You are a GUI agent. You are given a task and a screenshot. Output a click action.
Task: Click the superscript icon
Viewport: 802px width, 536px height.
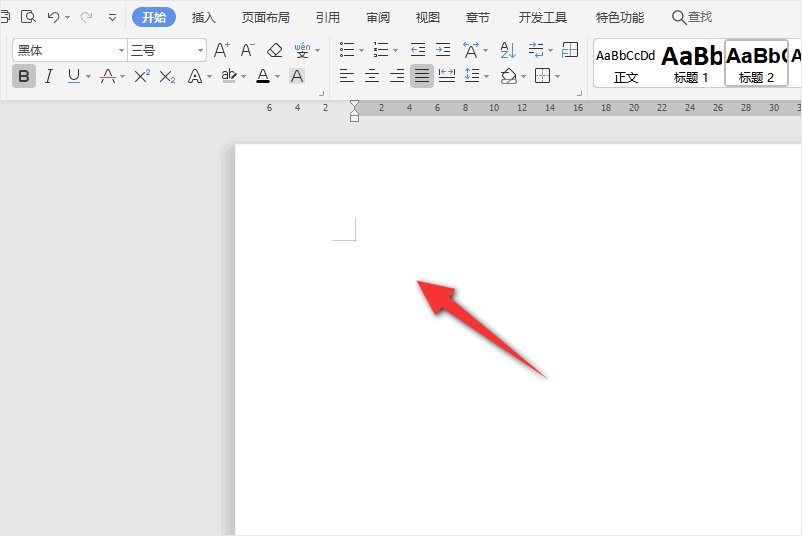click(142, 76)
